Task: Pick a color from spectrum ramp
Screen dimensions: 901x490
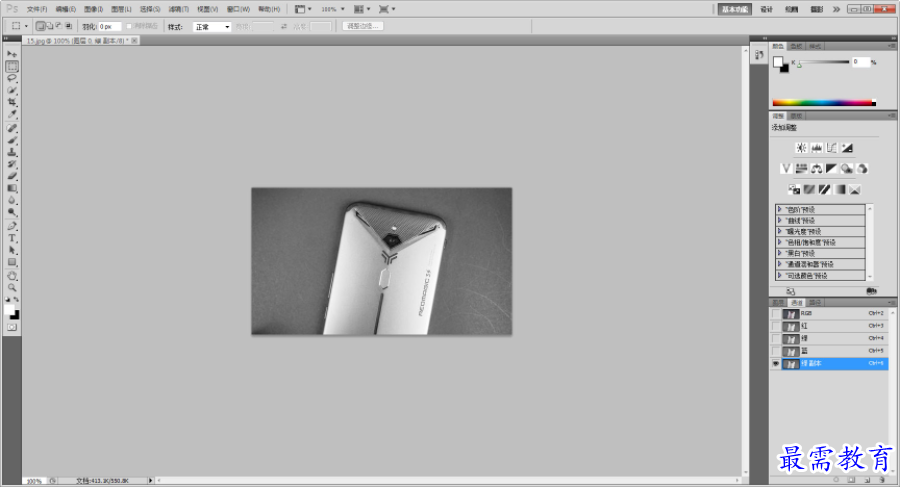Action: [x=823, y=103]
